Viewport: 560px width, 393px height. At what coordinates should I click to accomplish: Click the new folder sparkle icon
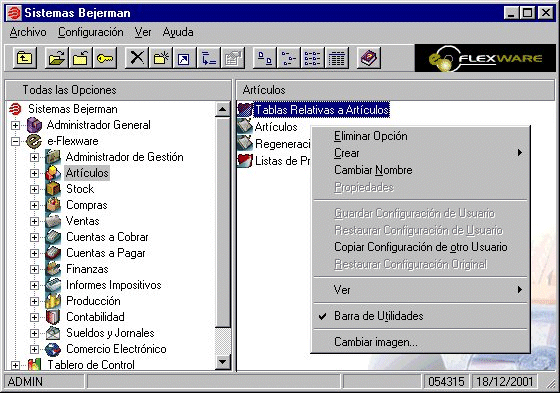161,58
